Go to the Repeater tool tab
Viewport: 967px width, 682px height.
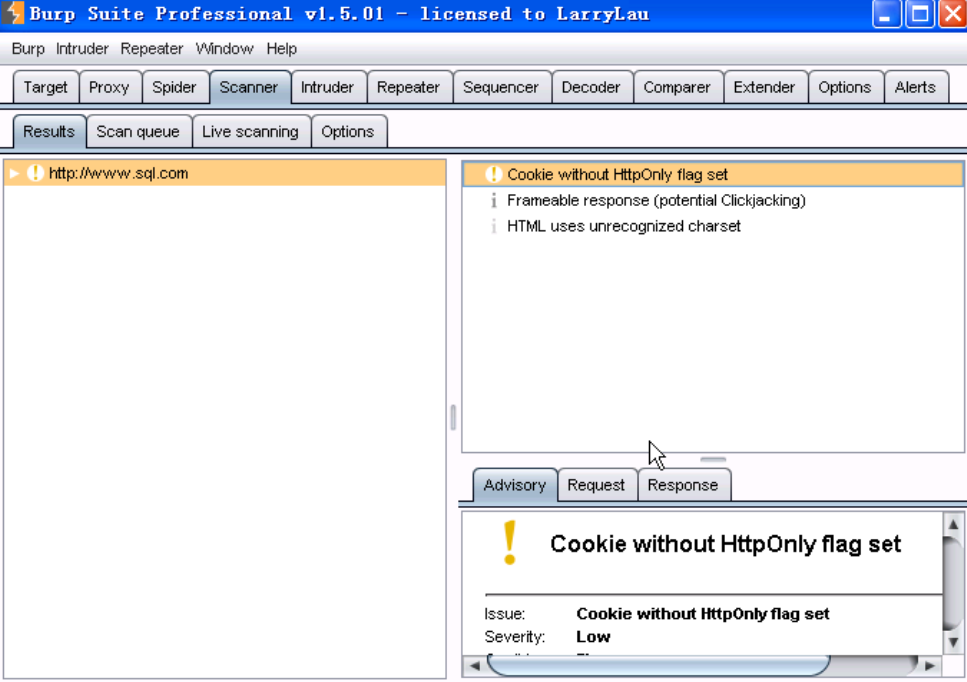click(408, 88)
